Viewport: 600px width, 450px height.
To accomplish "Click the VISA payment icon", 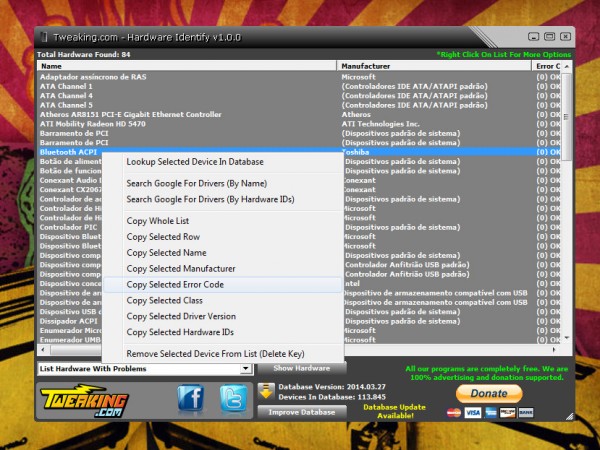I will (x=473, y=412).
